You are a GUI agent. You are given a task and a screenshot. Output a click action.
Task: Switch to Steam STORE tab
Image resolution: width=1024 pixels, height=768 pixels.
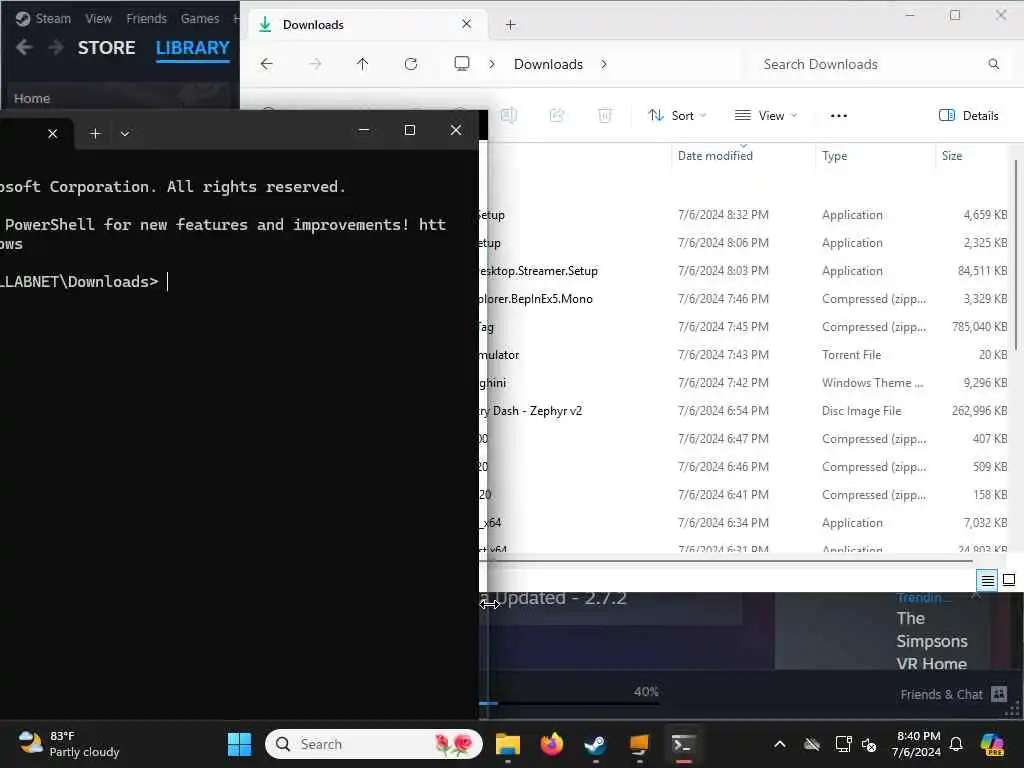click(106, 48)
